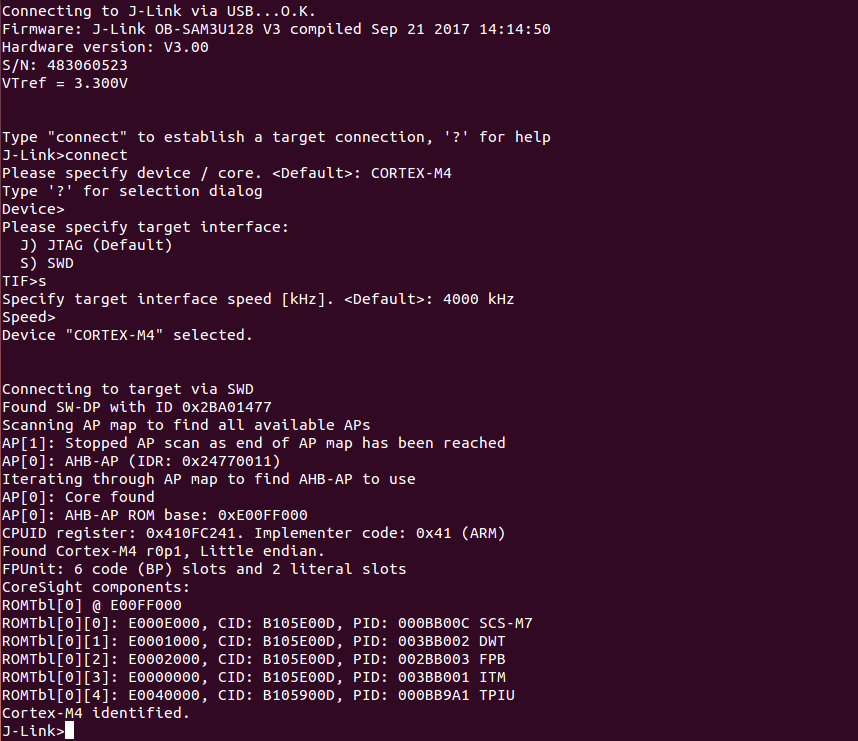Click the ROM base address 0xE00FF000
The image size is (858, 741).
(263, 515)
